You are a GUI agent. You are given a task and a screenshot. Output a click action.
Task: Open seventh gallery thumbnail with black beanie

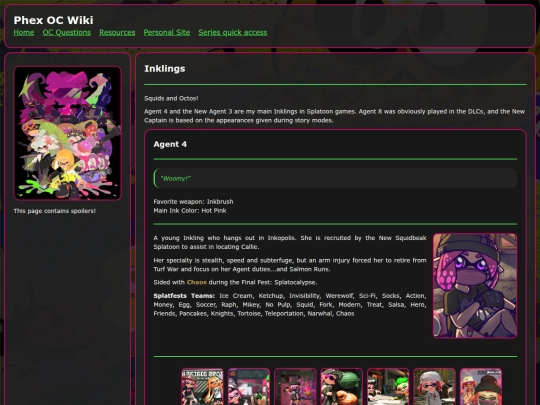(481, 386)
